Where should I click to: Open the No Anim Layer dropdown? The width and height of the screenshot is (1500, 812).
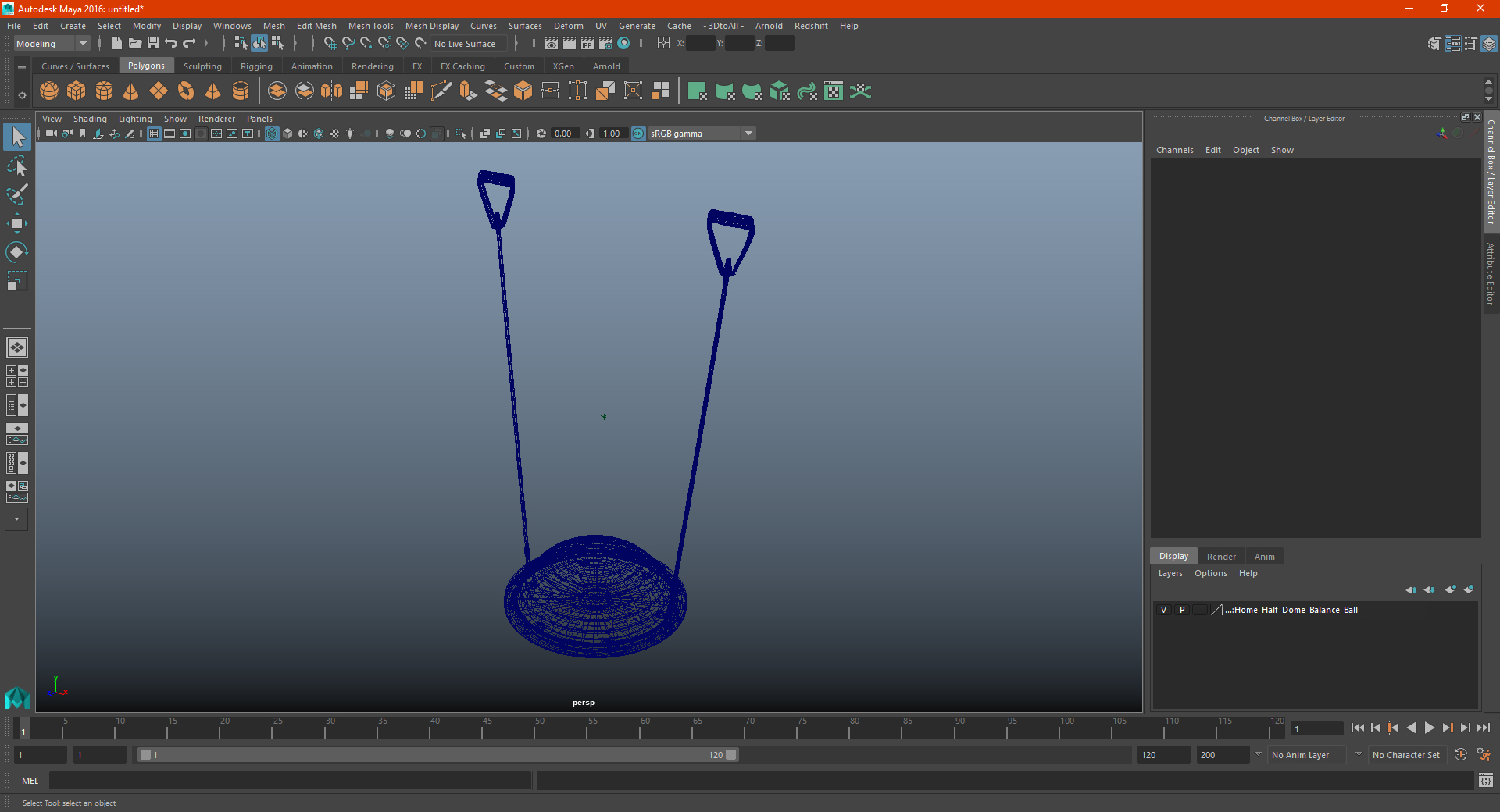pos(1308,755)
